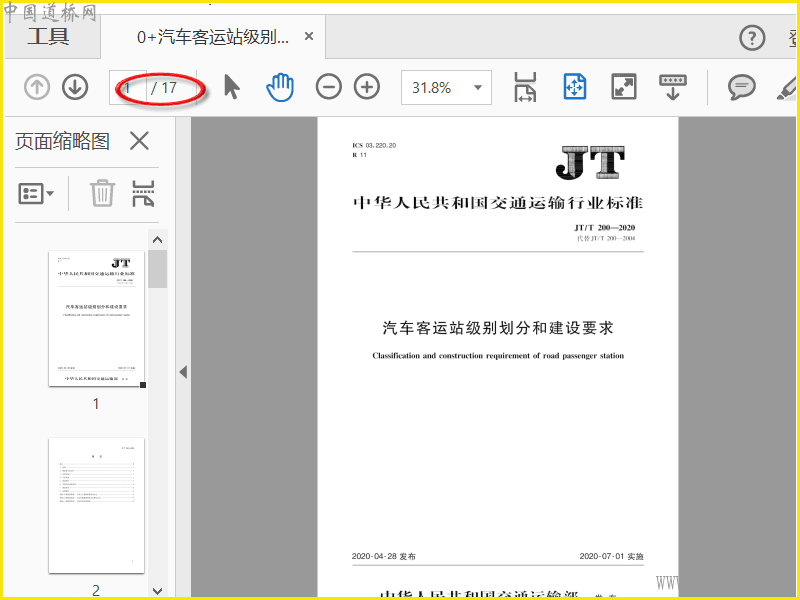Viewport: 800px width, 600px height.
Task: Click the ICS 03.220.20 code text
Action: (x=374, y=145)
